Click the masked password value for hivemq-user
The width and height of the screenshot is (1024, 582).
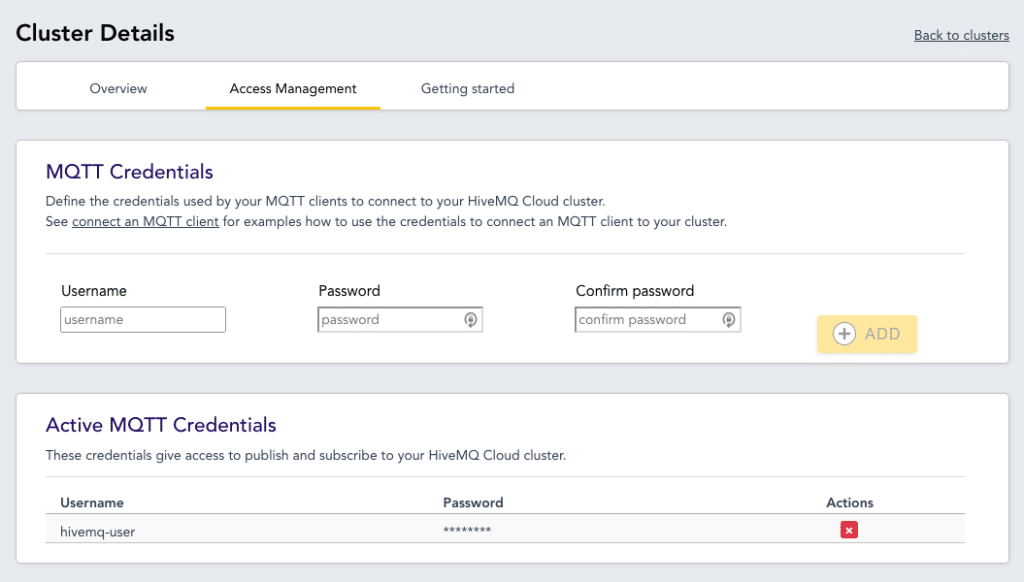coord(467,530)
